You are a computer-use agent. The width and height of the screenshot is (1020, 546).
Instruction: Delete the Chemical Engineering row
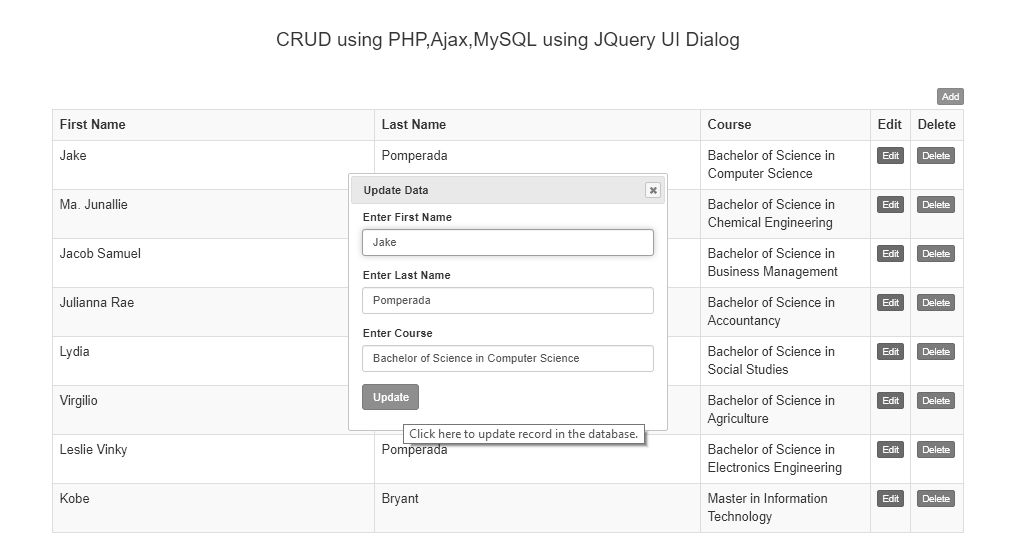tap(935, 204)
